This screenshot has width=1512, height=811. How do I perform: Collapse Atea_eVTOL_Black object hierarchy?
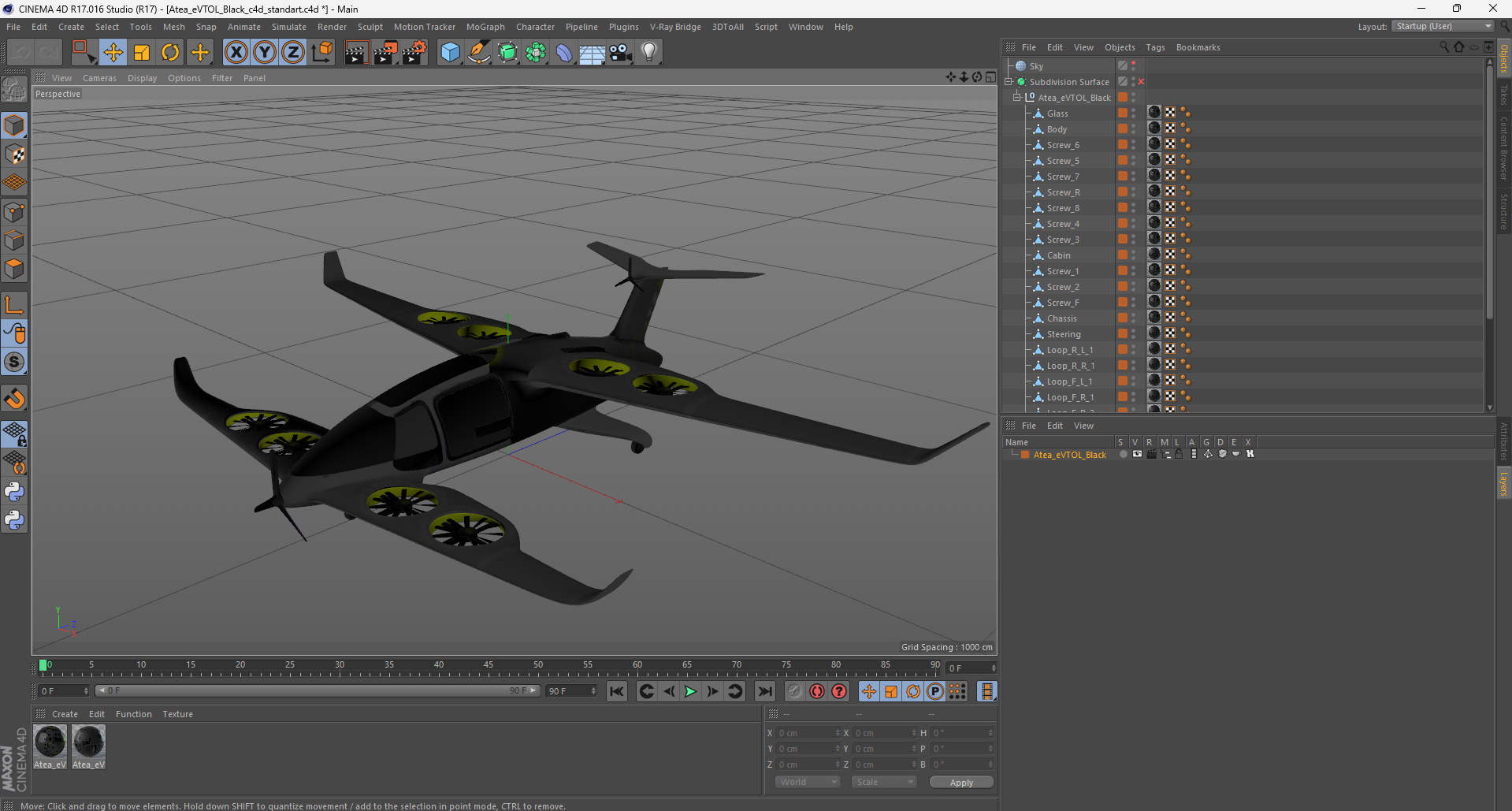tap(1017, 97)
